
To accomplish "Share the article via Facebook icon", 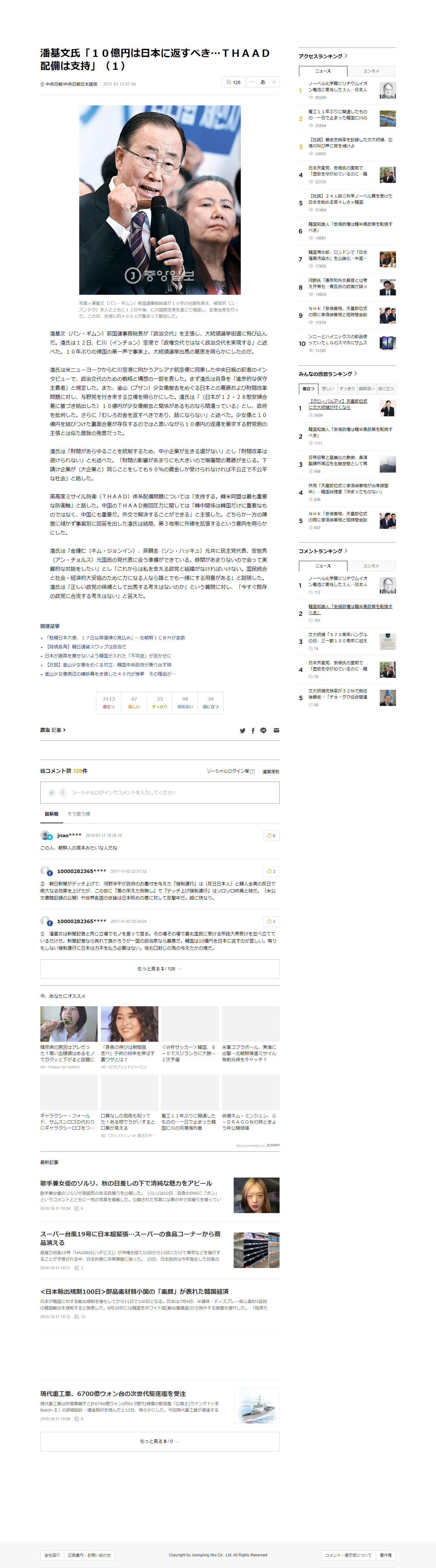I will coord(253,730).
